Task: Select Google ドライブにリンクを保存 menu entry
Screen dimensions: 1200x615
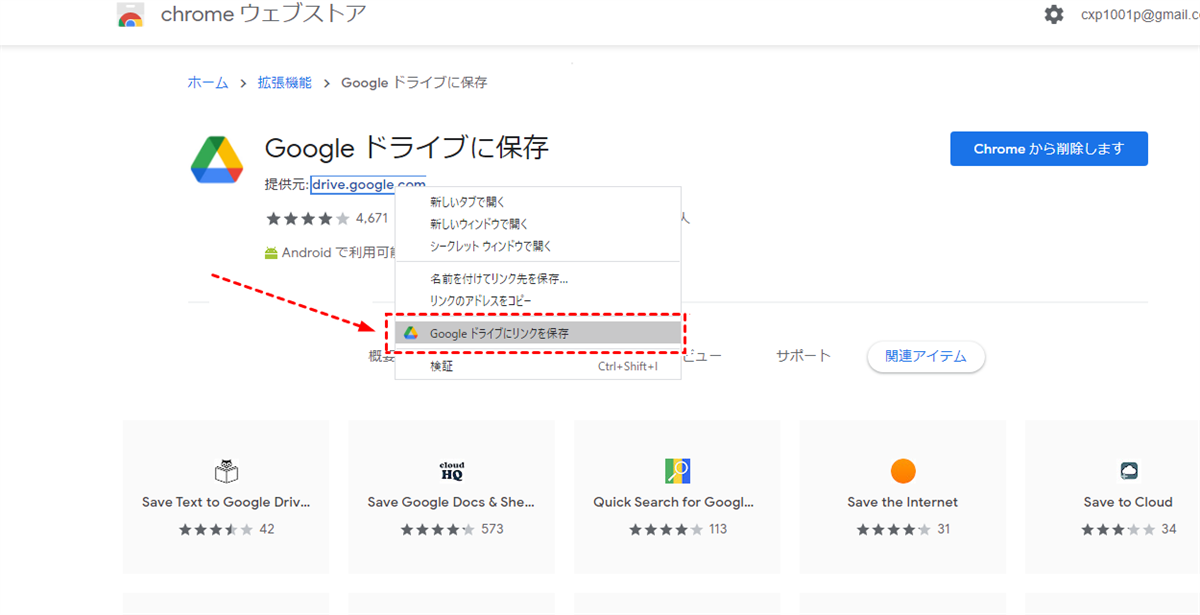Action: (538, 333)
